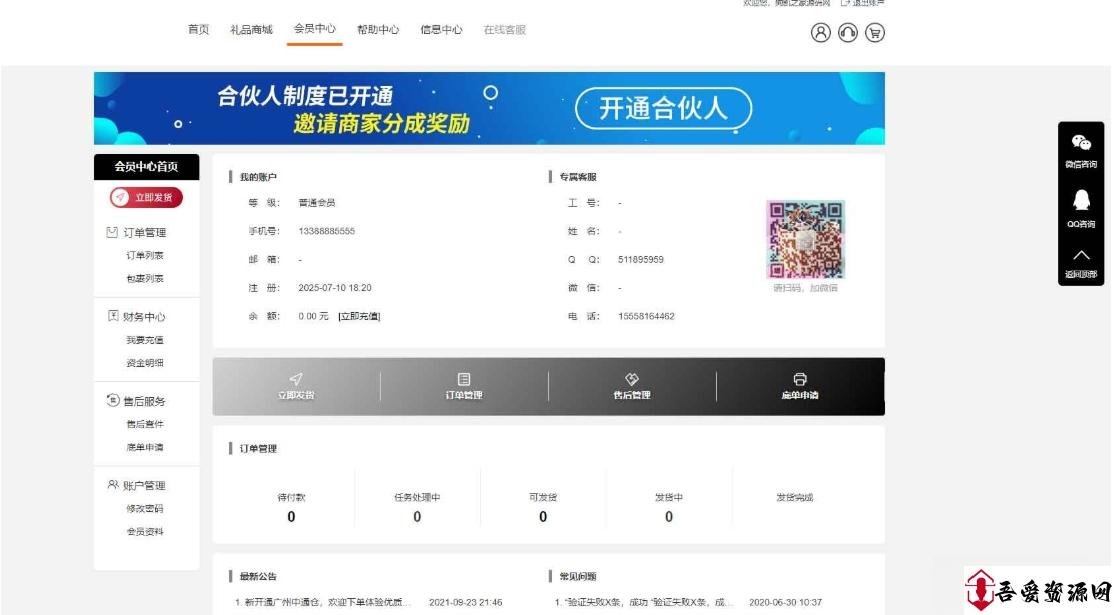Viewport: 1114px width, 615px height.
Task: Open the 任务处理中 order count
Action: pyautogui.click(x=417, y=517)
